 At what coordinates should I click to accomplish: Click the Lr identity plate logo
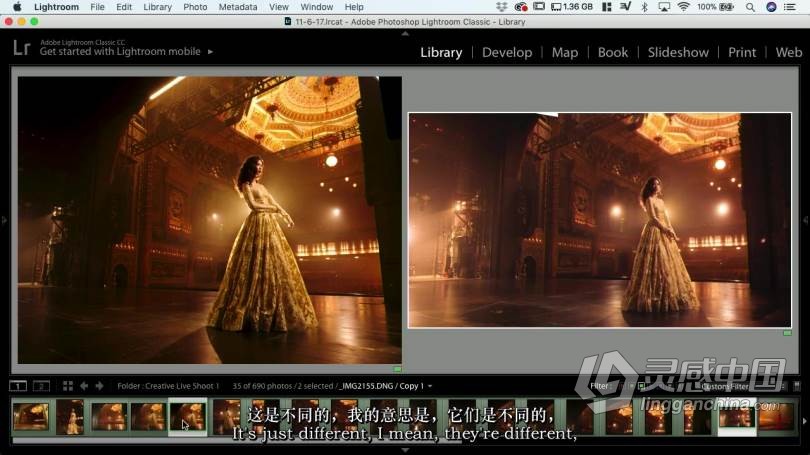[x=22, y=48]
